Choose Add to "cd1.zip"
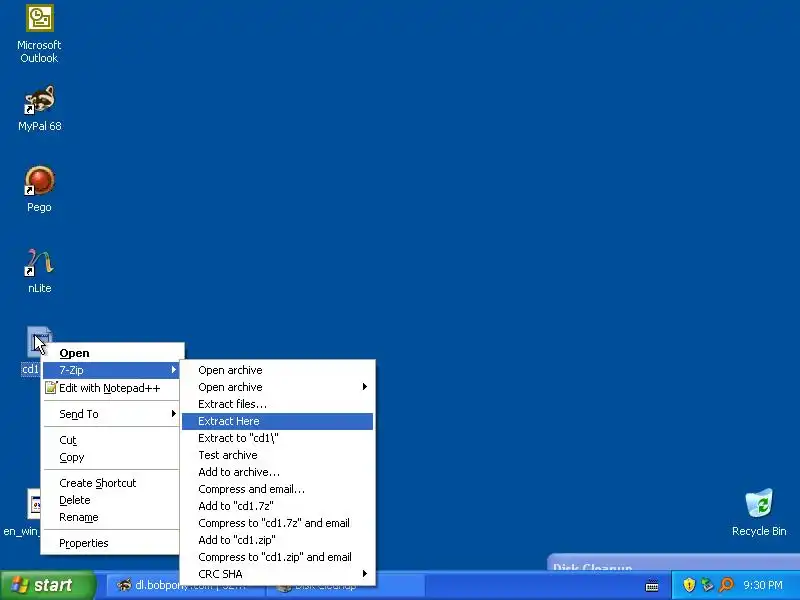800x600 pixels. coord(278,540)
